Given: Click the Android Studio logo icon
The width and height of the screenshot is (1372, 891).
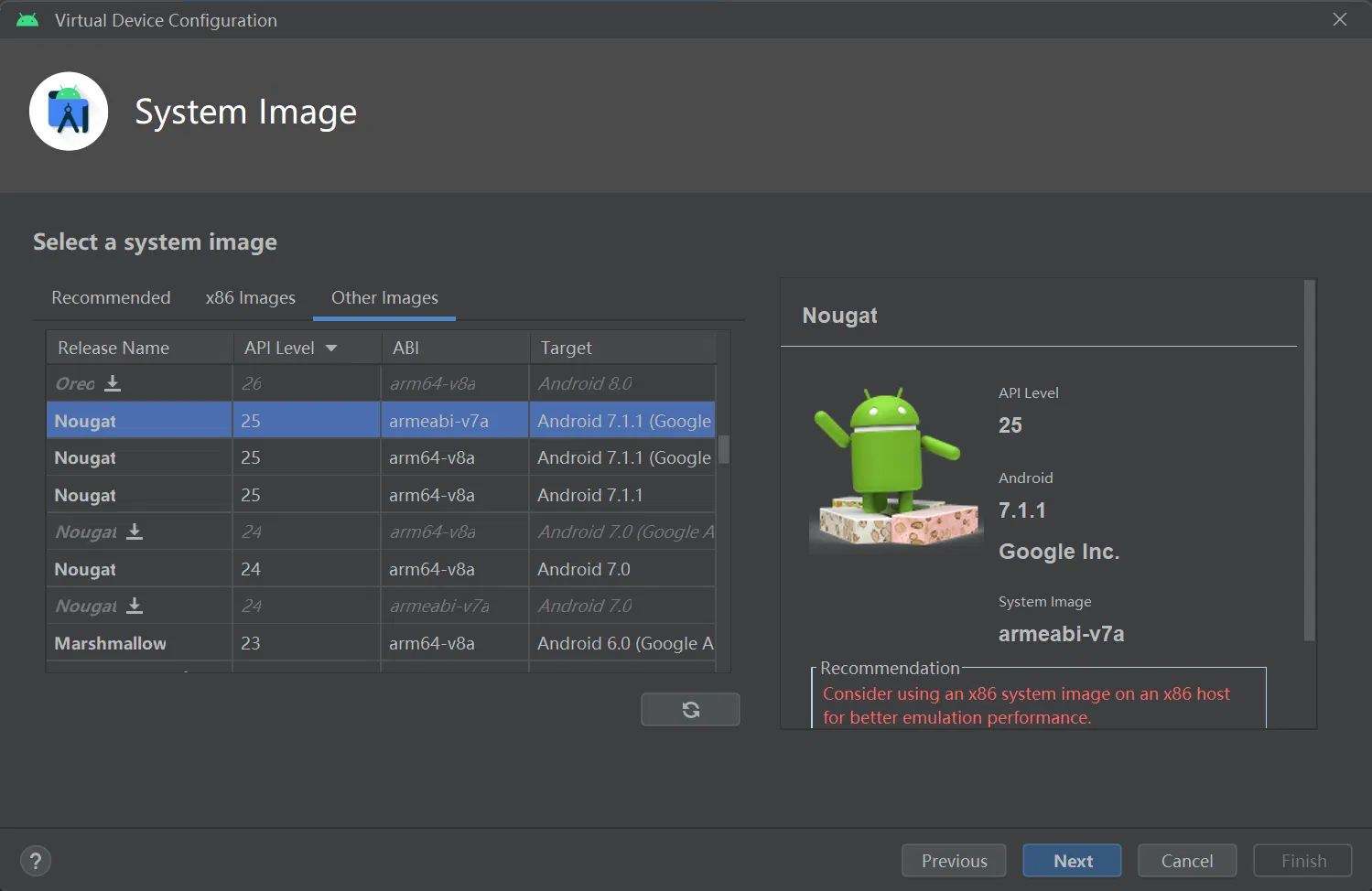Looking at the screenshot, I should [69, 112].
